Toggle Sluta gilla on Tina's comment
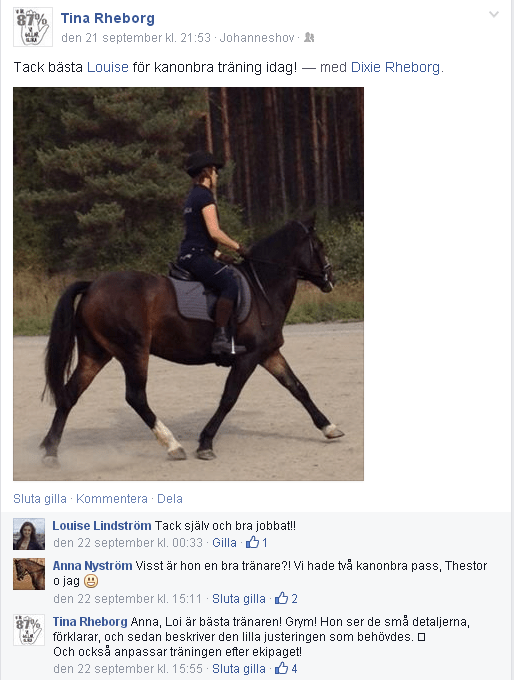The width and height of the screenshot is (514, 680). coord(239,668)
